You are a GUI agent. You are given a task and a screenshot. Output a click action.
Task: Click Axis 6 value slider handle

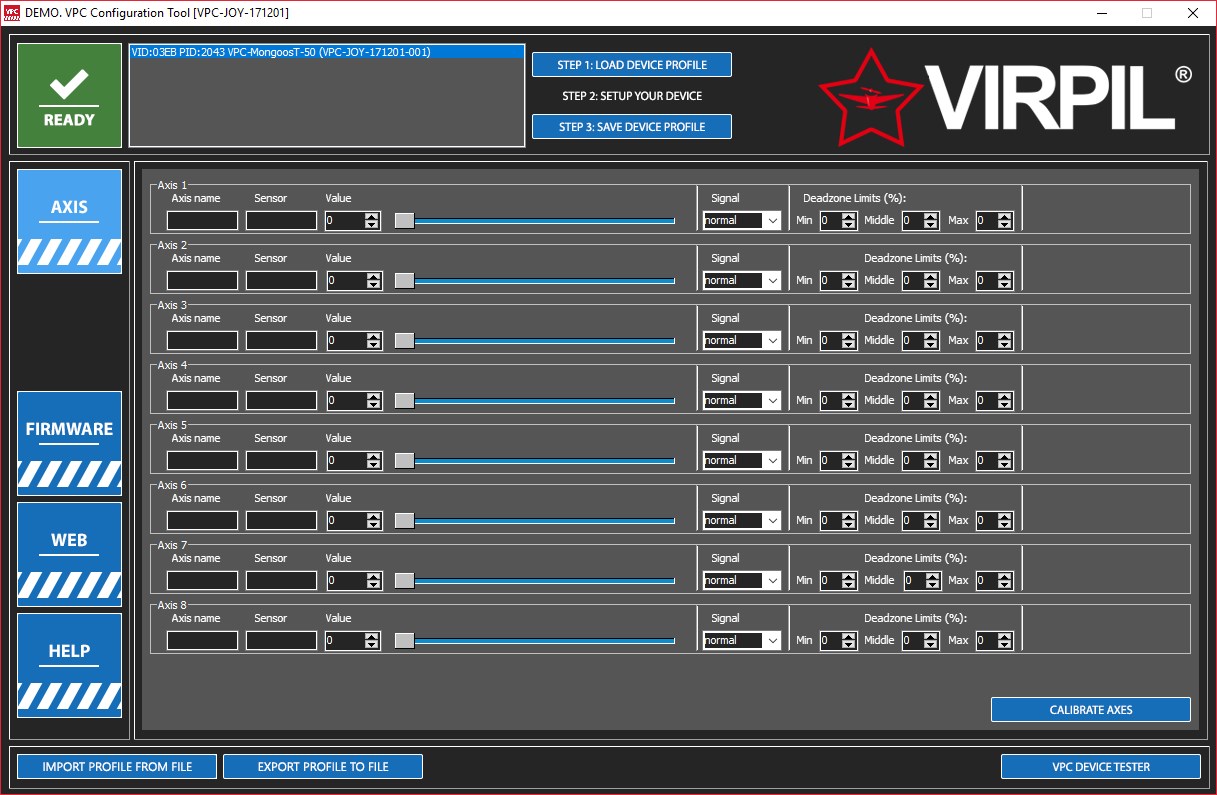pyautogui.click(x=404, y=521)
